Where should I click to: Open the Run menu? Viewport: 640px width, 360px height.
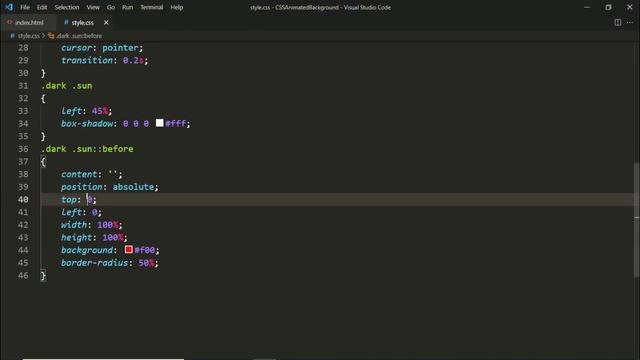click(127, 7)
